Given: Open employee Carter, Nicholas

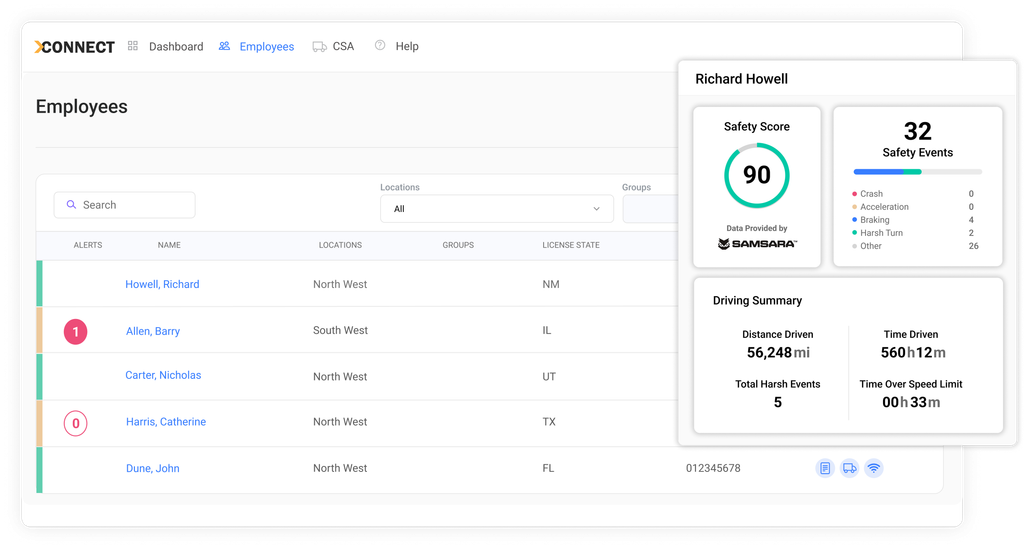Looking at the screenshot, I should (163, 375).
